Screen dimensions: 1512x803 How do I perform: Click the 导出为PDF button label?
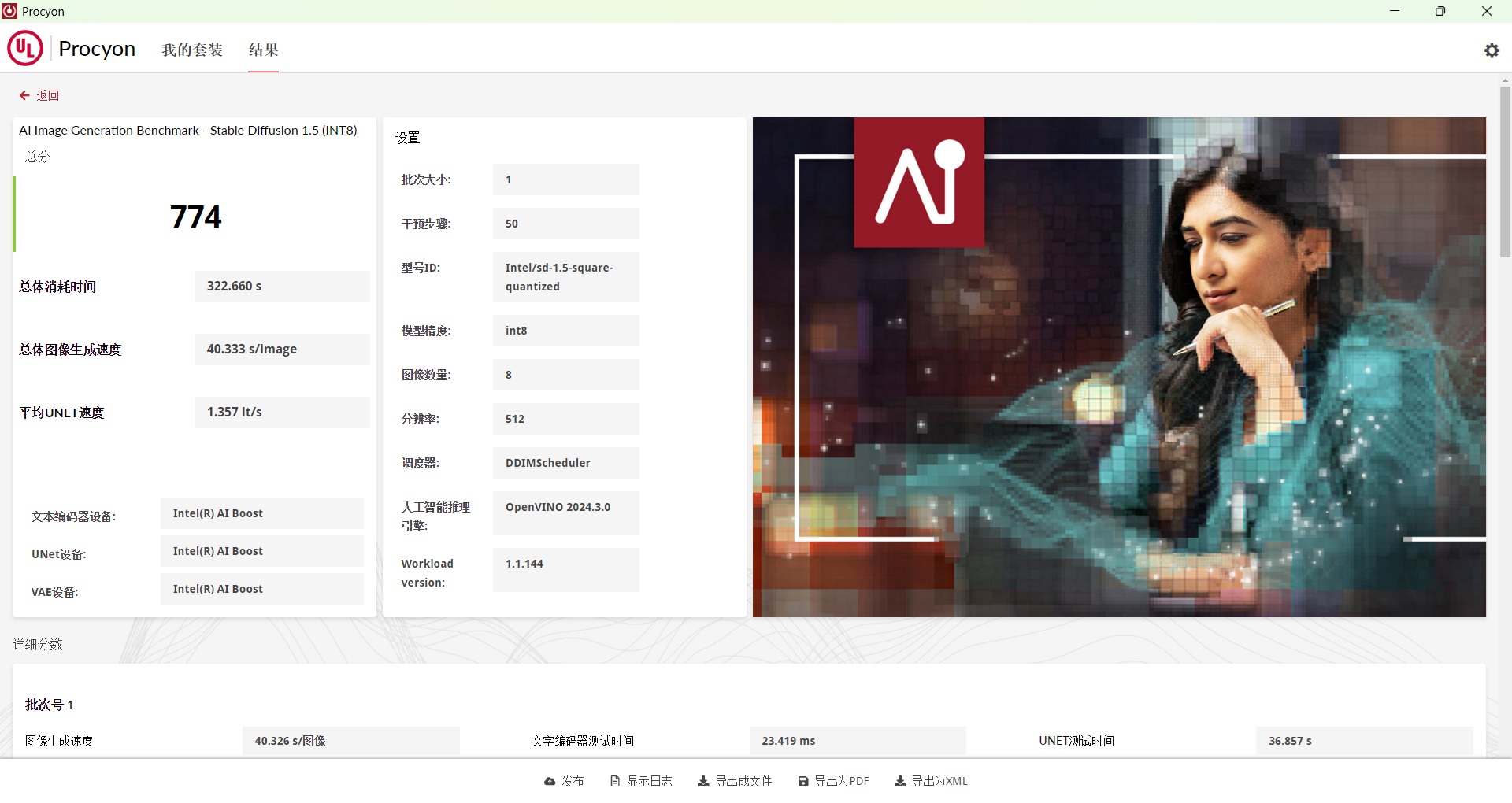coord(842,781)
